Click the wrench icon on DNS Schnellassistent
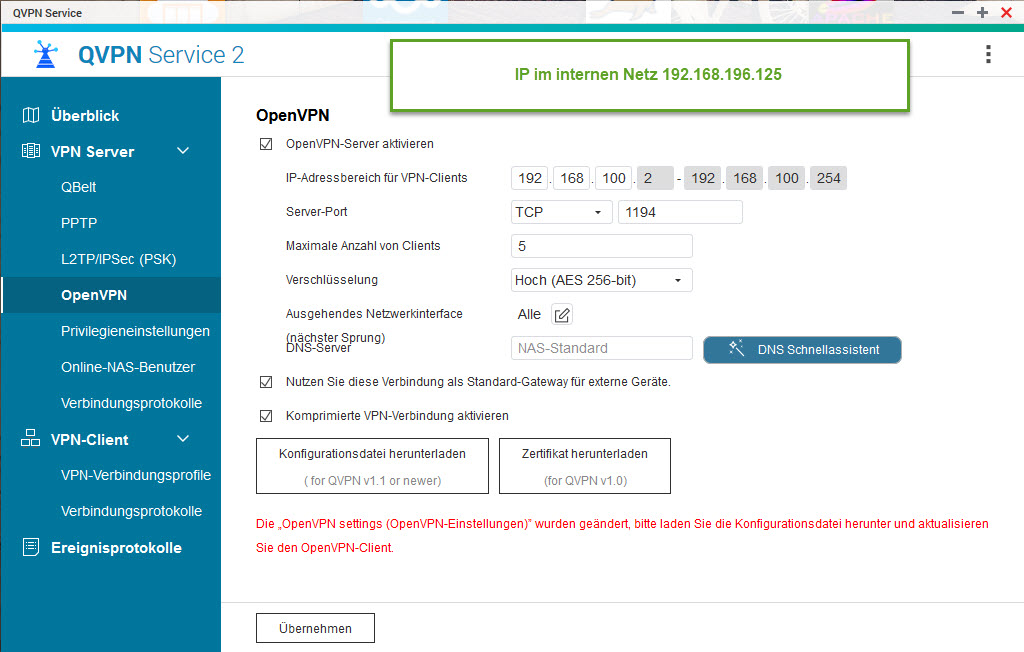The height and width of the screenshot is (652, 1024). pos(735,350)
